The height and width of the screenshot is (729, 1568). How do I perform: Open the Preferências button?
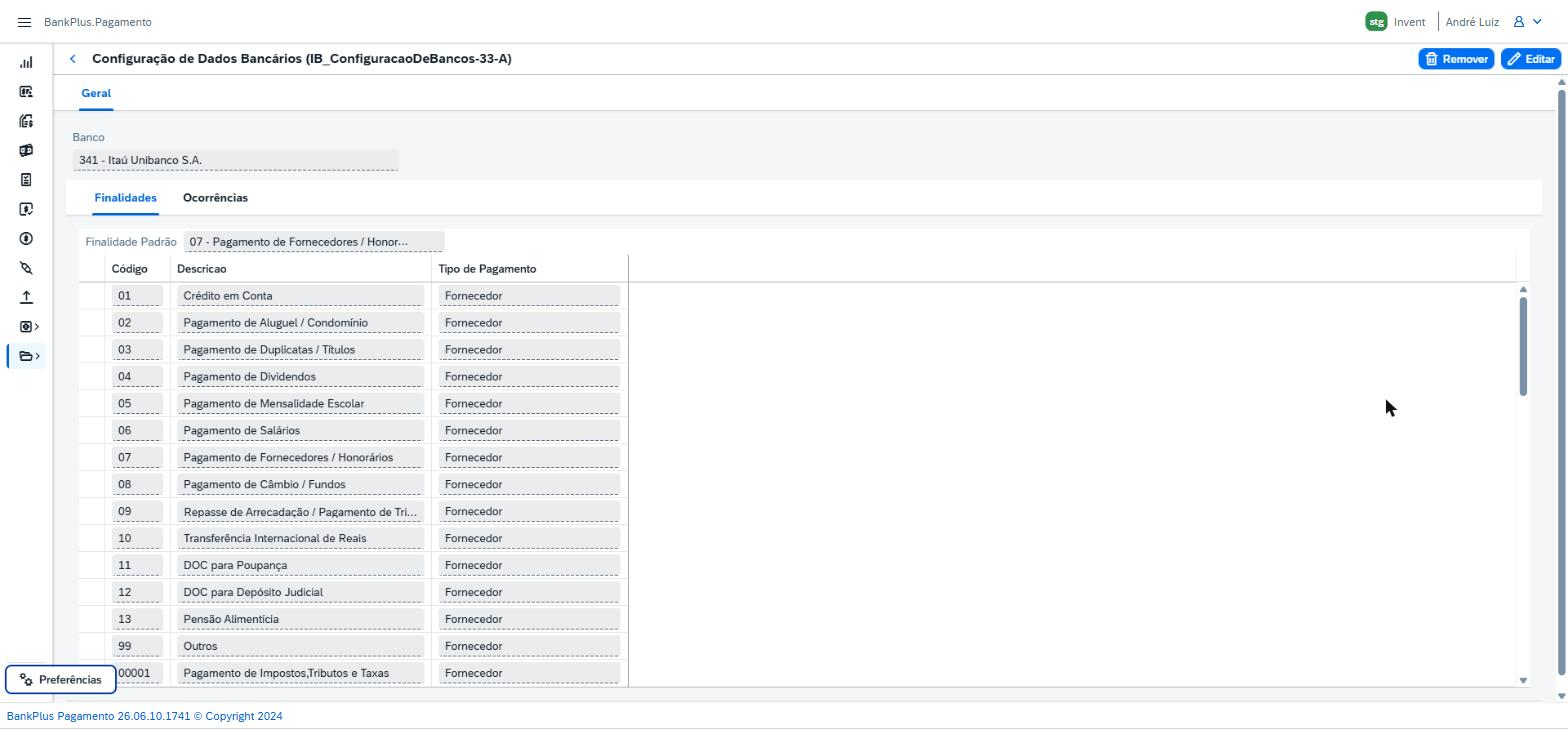[61, 680]
